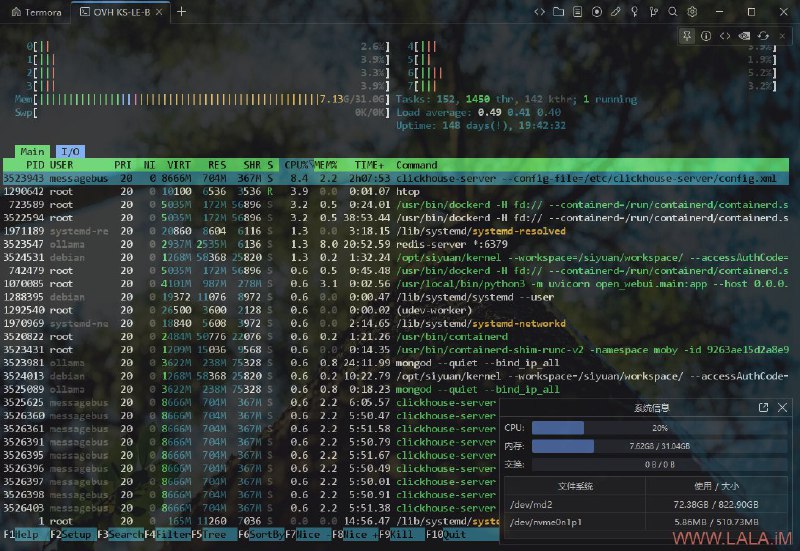800x551 pixels.
Task: Sort by the CPU% column header
Action: pos(297,164)
